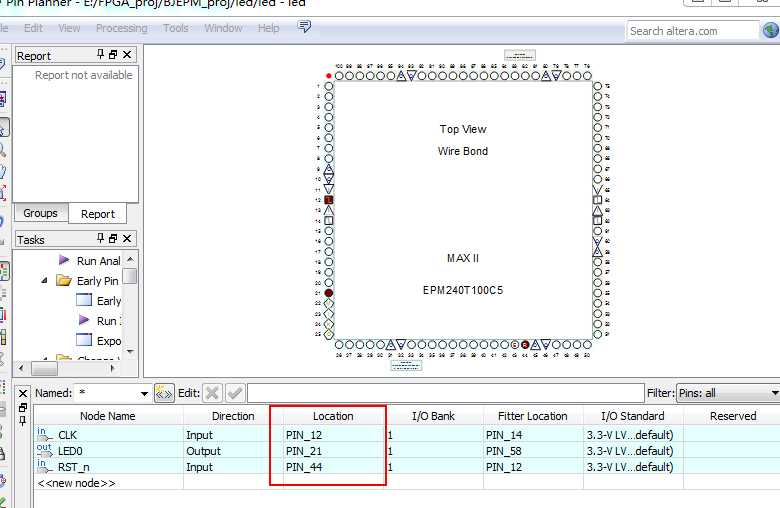The image size is (780, 508).
Task: Float the All Pins list panel
Action: click(x=23, y=407)
